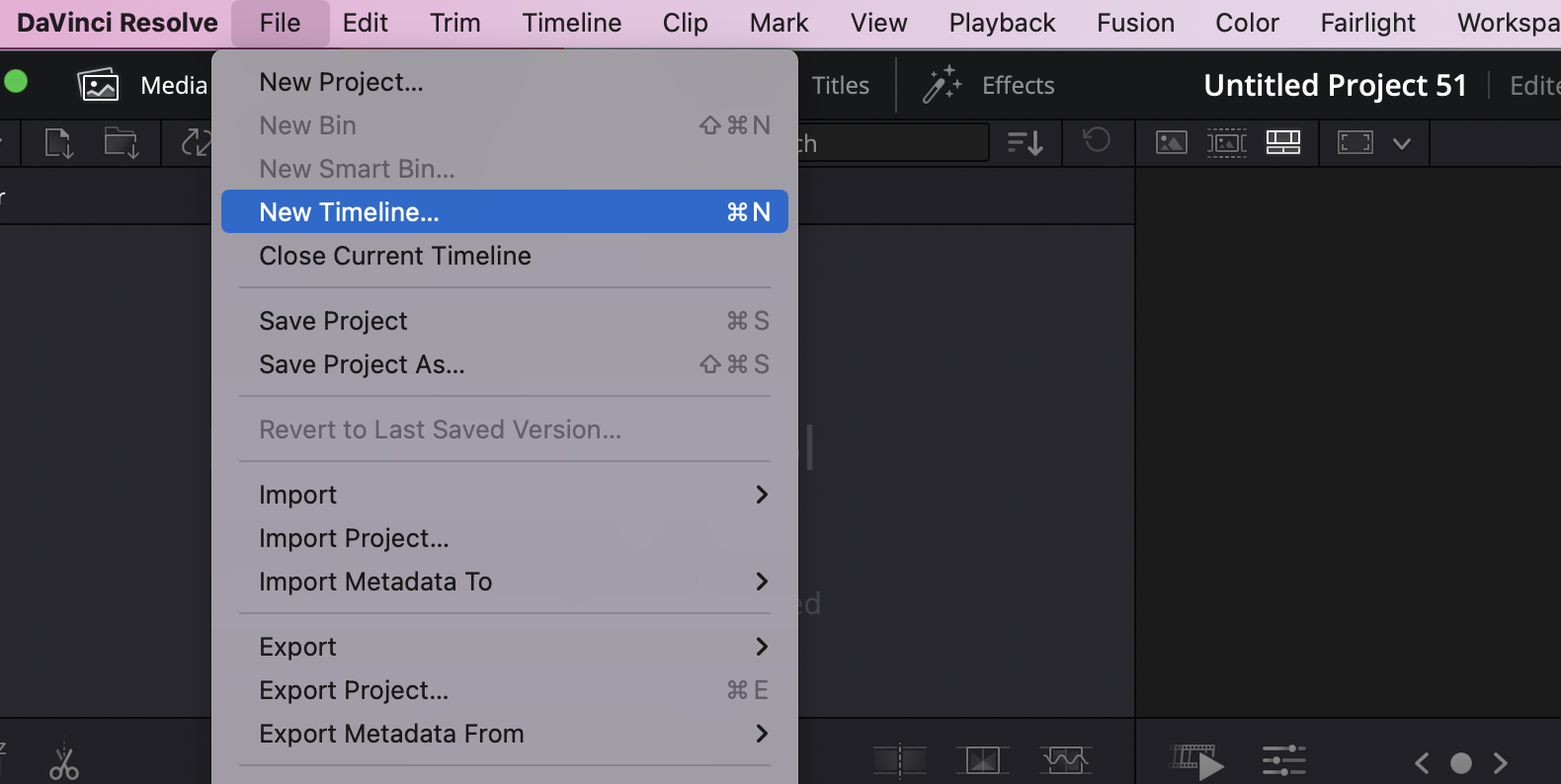Click the Dissolve transition icon

(x=982, y=760)
